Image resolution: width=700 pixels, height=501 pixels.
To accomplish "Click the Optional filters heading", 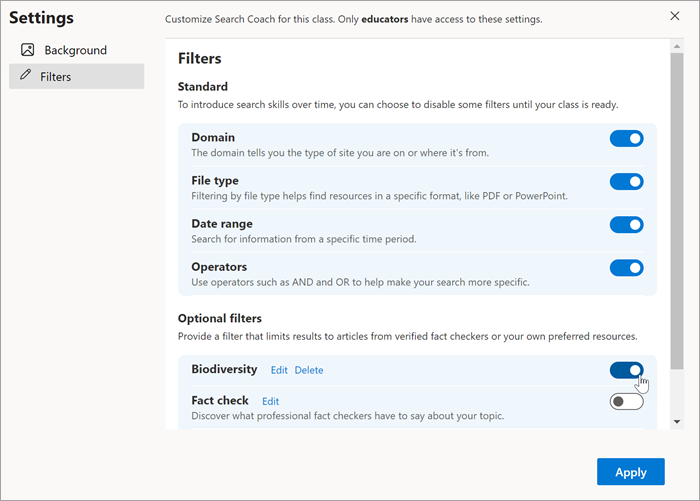I will click(x=220, y=318).
